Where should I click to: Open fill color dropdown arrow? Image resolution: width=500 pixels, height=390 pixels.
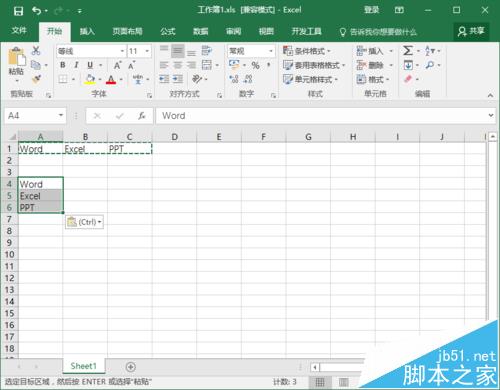click(100, 79)
